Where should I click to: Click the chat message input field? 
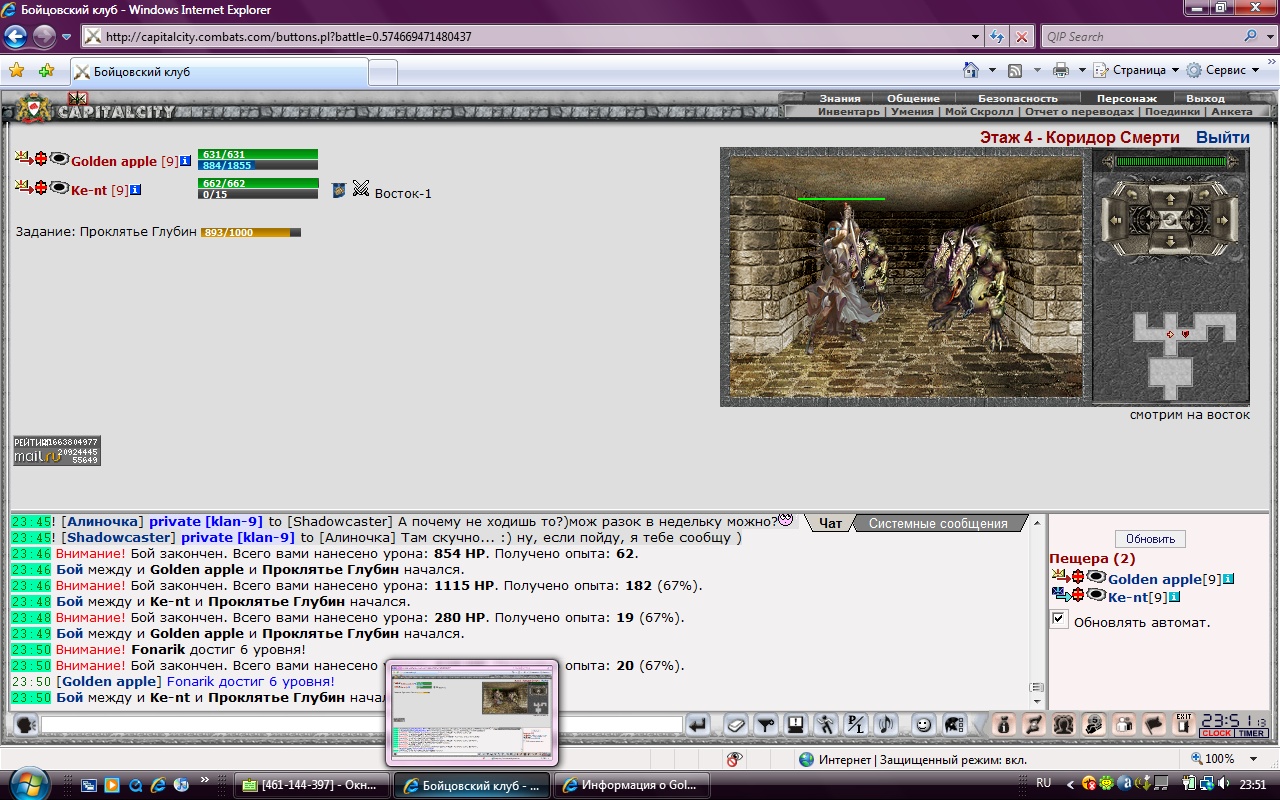361,724
